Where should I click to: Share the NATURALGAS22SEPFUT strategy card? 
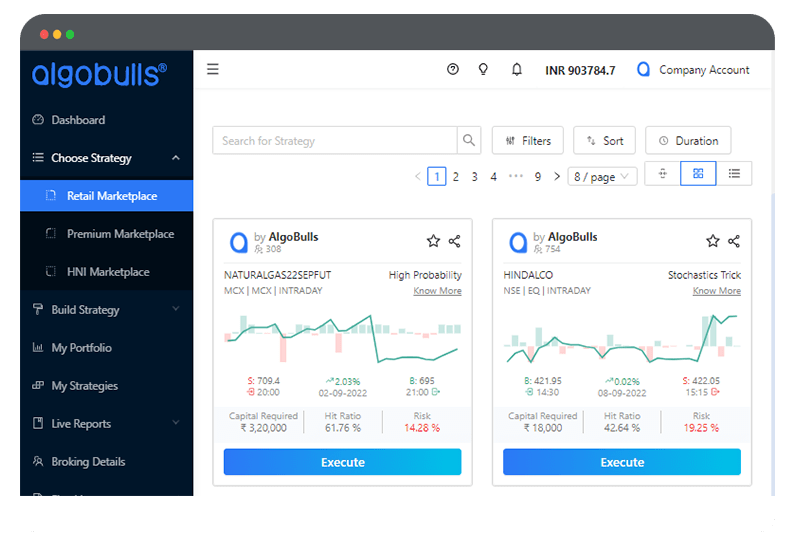pyautogui.click(x=455, y=241)
